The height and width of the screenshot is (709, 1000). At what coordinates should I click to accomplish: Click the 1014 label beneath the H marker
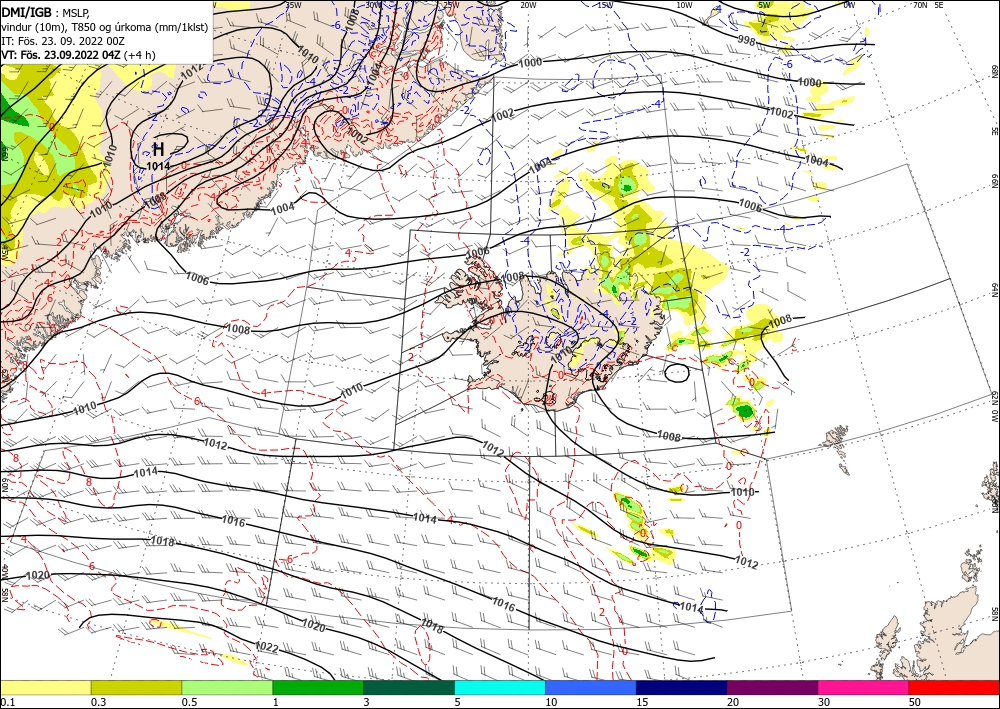(x=158, y=166)
